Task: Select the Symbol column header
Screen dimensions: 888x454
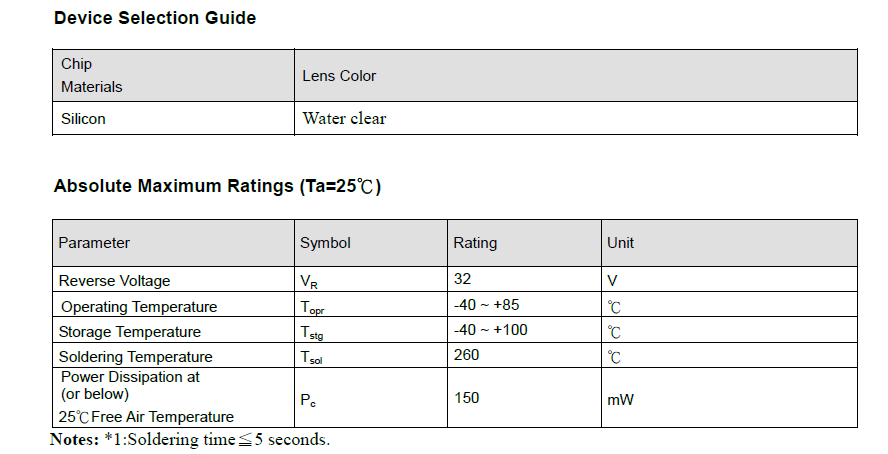Action: 325,243
